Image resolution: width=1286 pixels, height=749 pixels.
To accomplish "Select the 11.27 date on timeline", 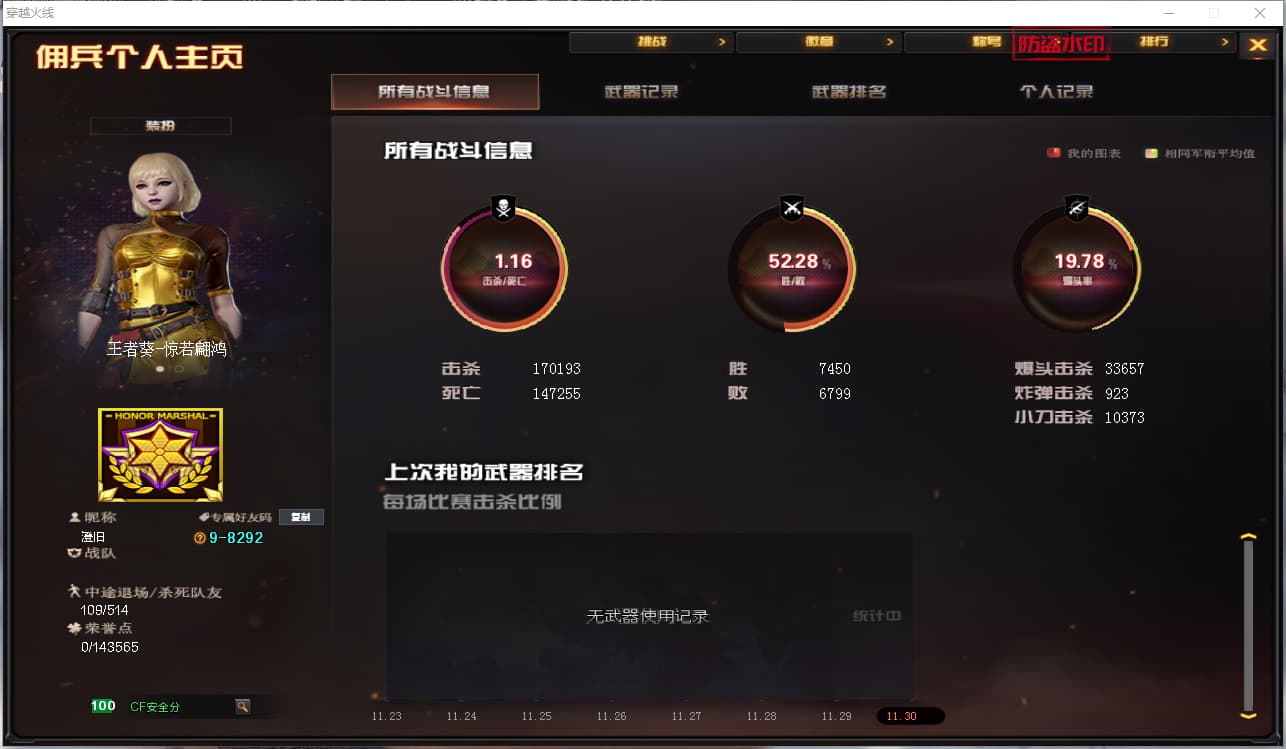I will tap(686, 716).
